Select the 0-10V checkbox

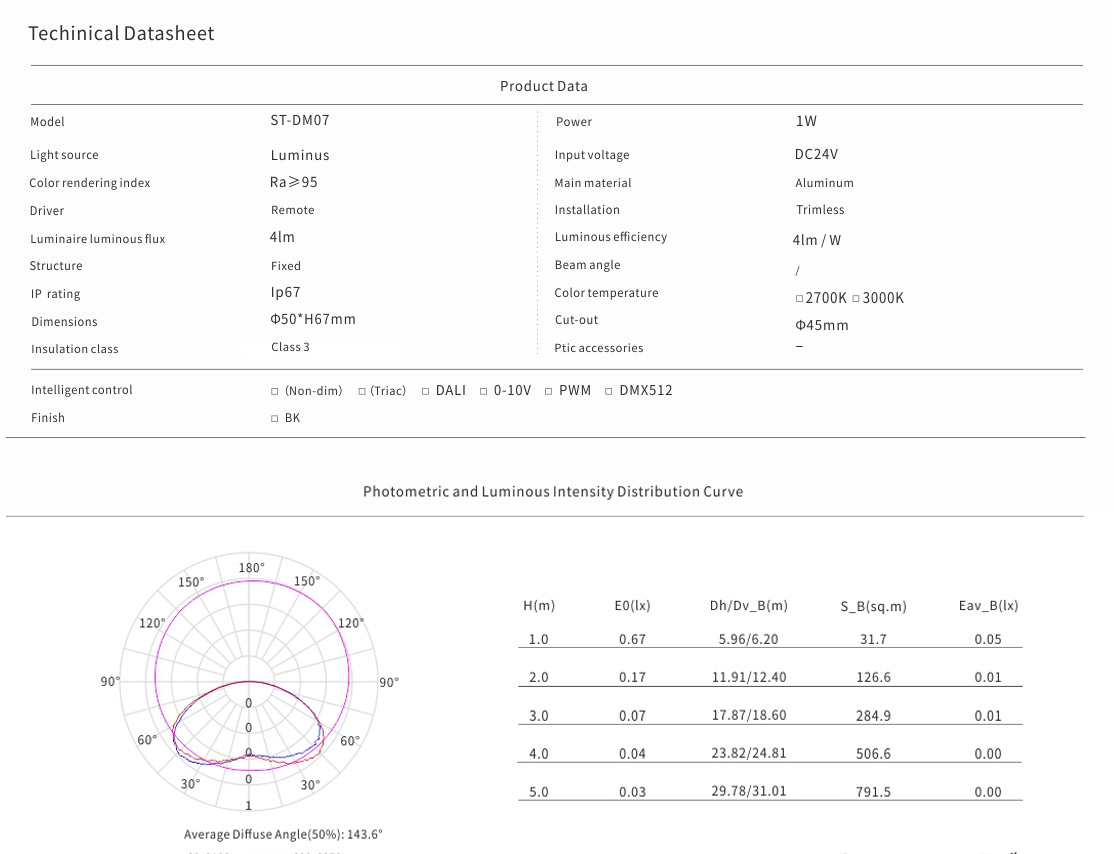(484, 391)
